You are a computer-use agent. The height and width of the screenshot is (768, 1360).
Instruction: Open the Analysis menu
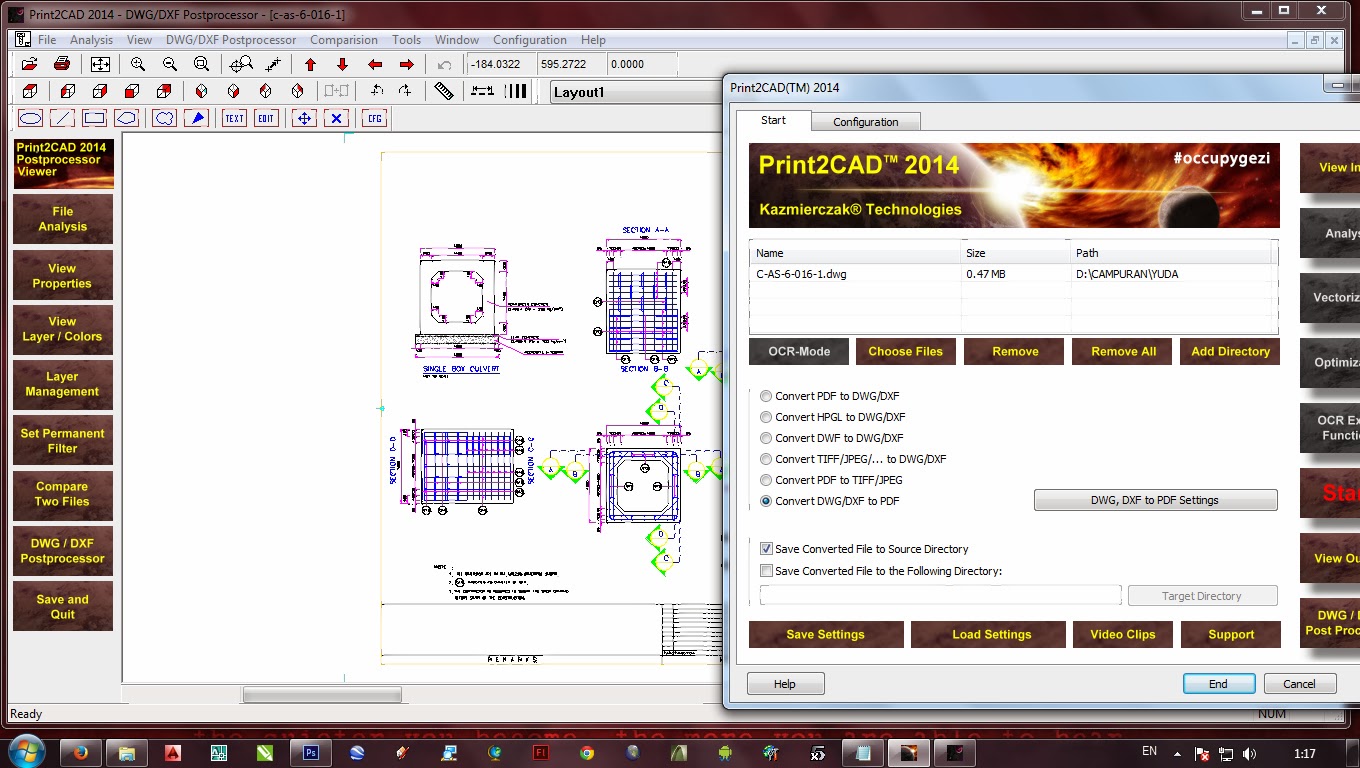91,40
